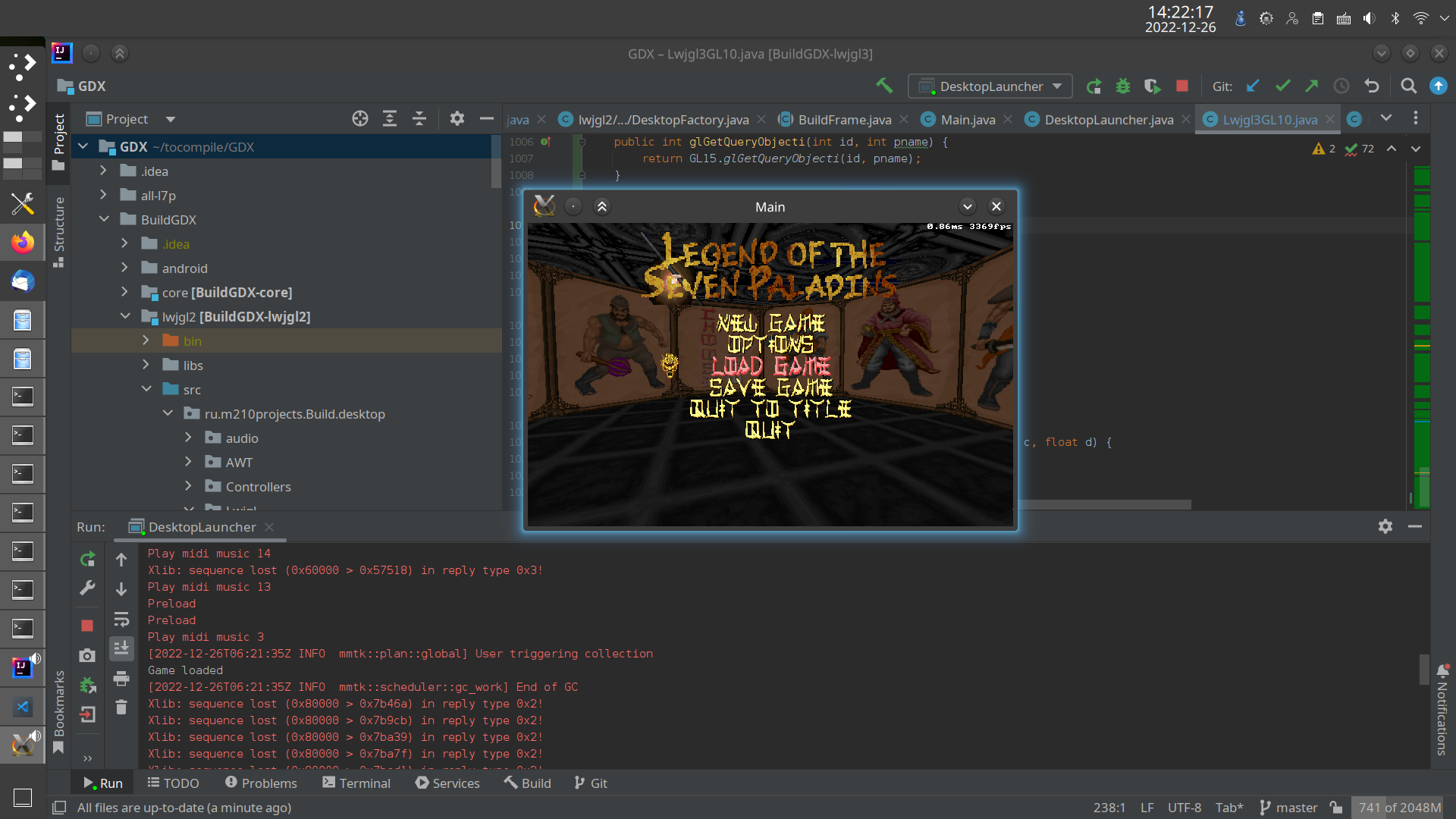Open the Git tool window tab
The image size is (1456, 819).
tap(591, 783)
